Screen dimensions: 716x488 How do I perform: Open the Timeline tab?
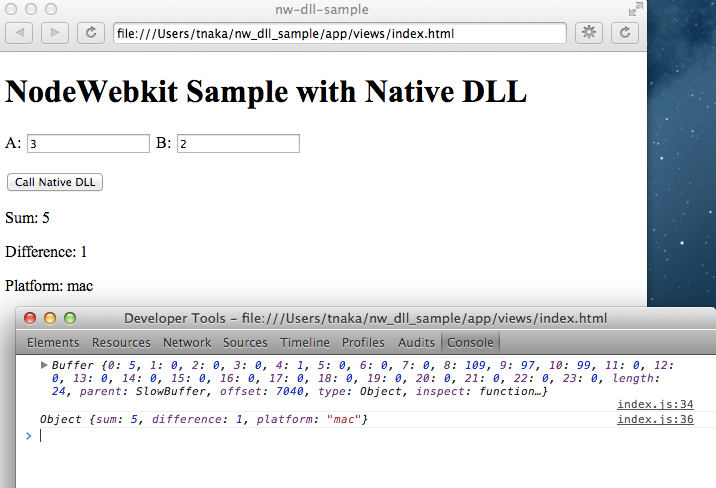[305, 342]
